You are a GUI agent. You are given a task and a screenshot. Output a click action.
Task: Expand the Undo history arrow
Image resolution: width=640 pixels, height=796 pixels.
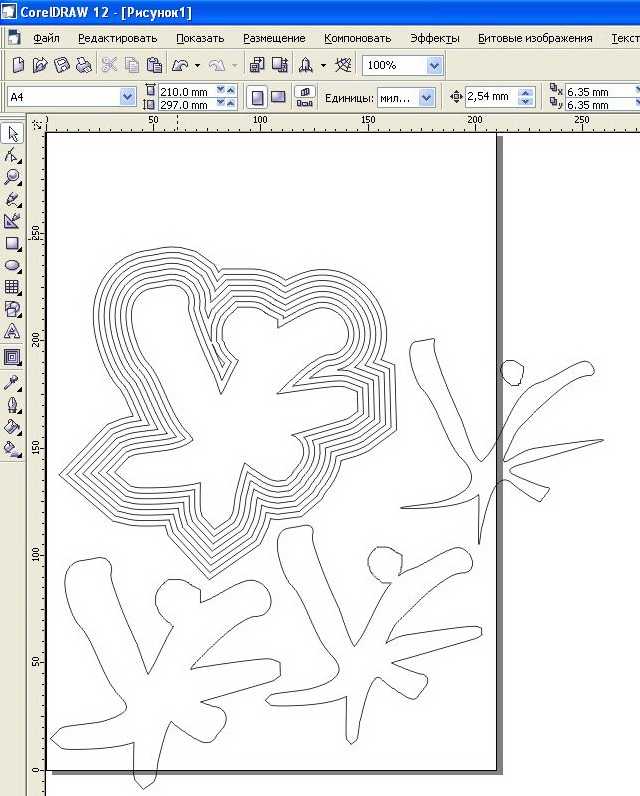(197, 65)
